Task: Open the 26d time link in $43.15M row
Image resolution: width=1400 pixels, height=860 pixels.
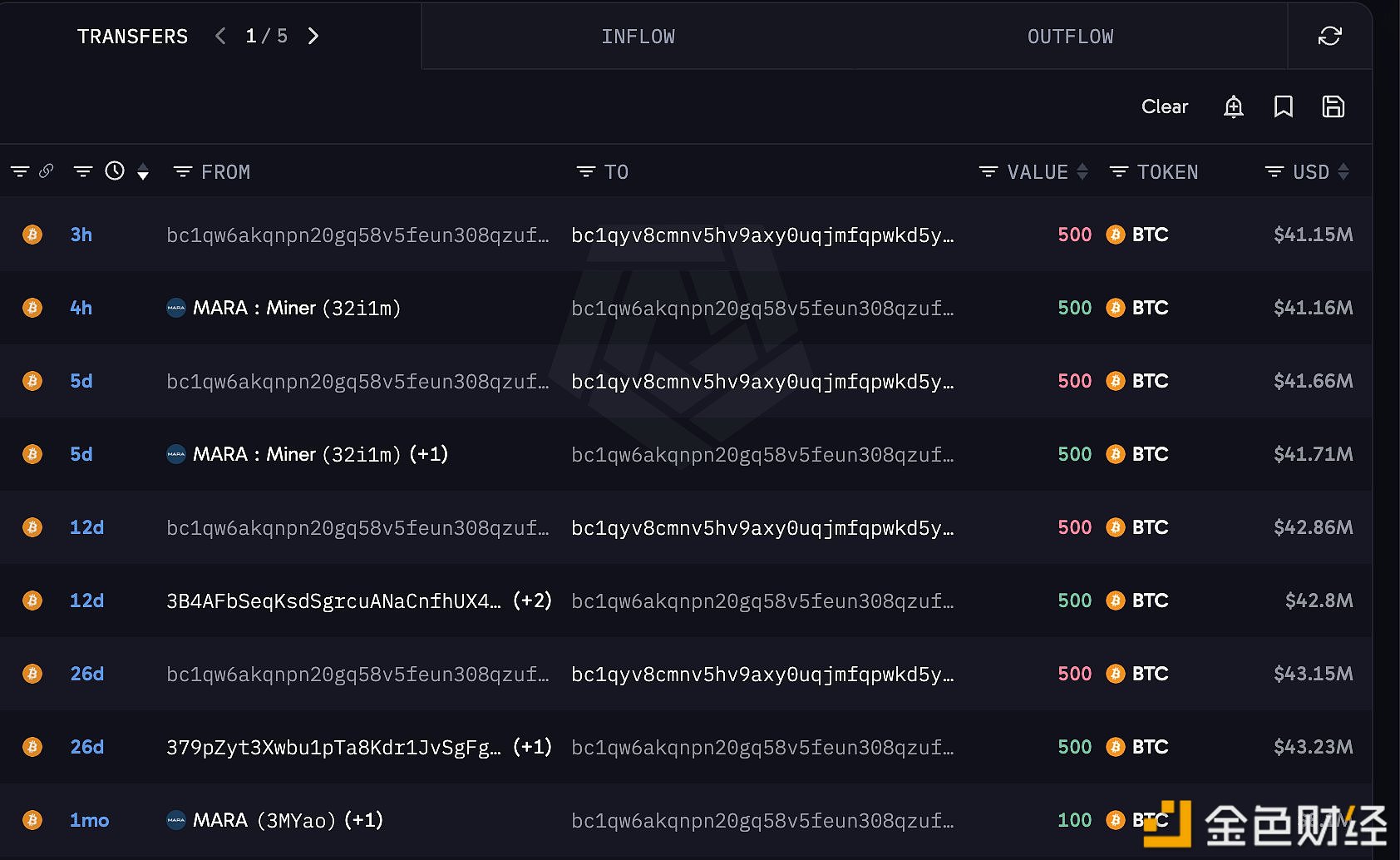Action: click(87, 674)
